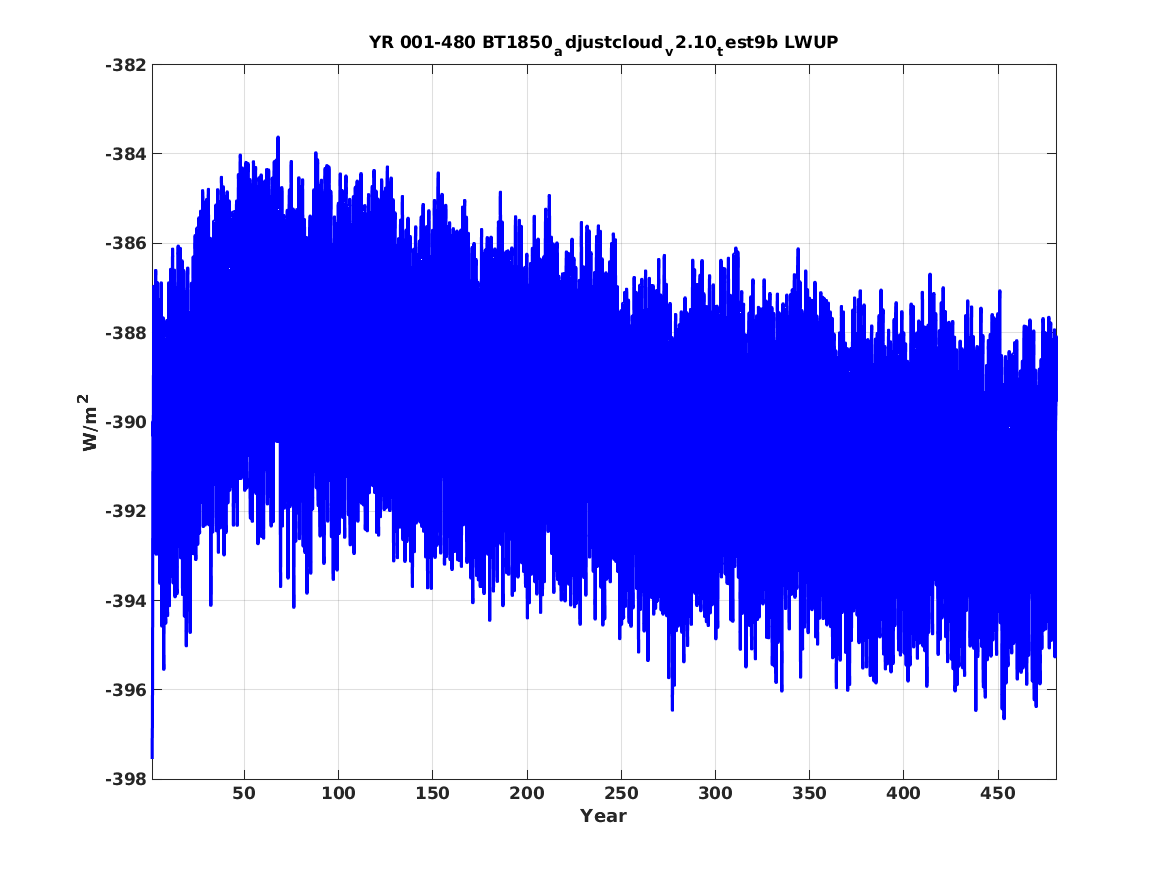Screen dimensions: 1167x875
Task: Select the 'W/m2' y-axis label
Action: coord(88,422)
